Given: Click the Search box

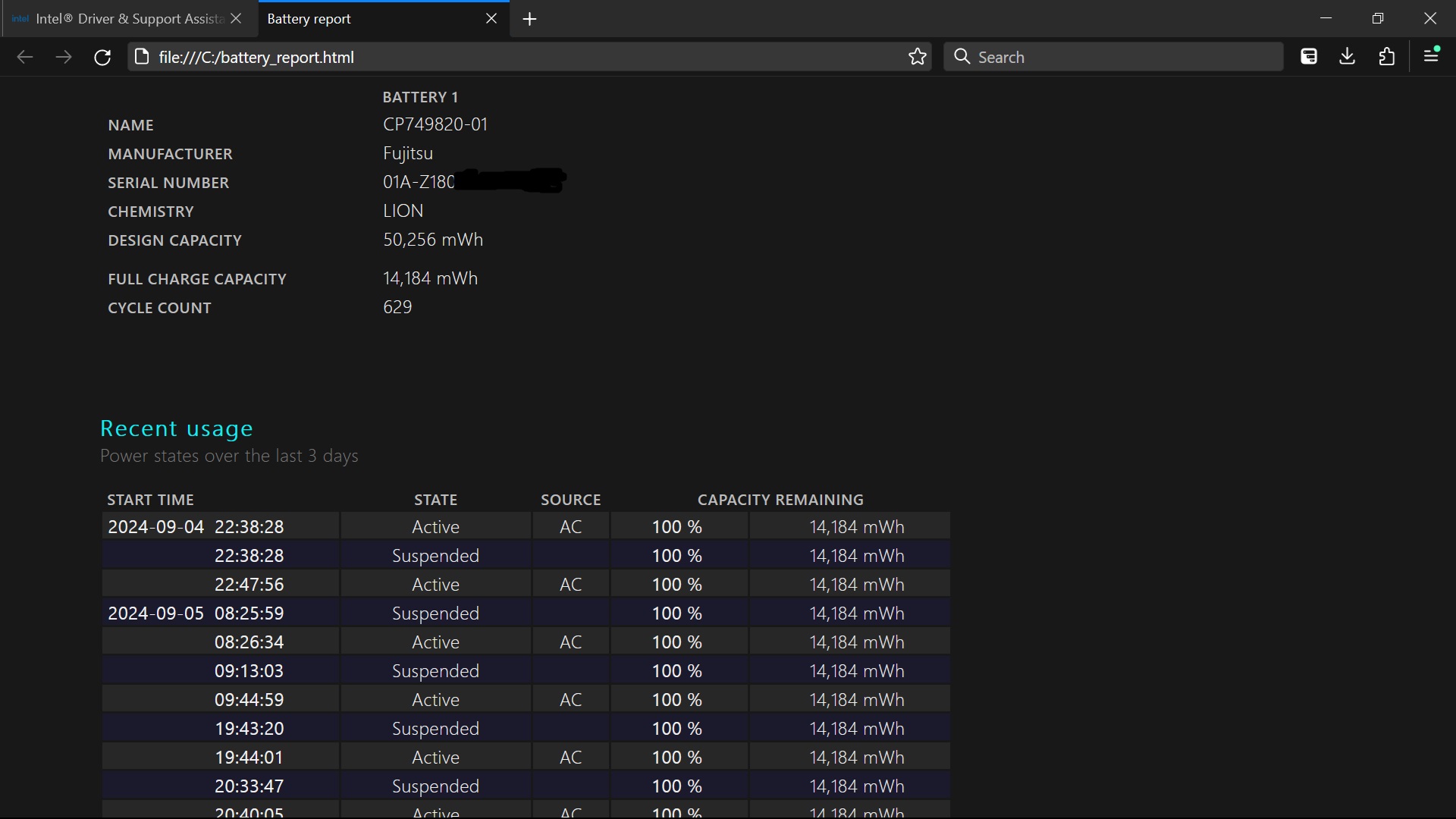Looking at the screenshot, I should (1113, 57).
